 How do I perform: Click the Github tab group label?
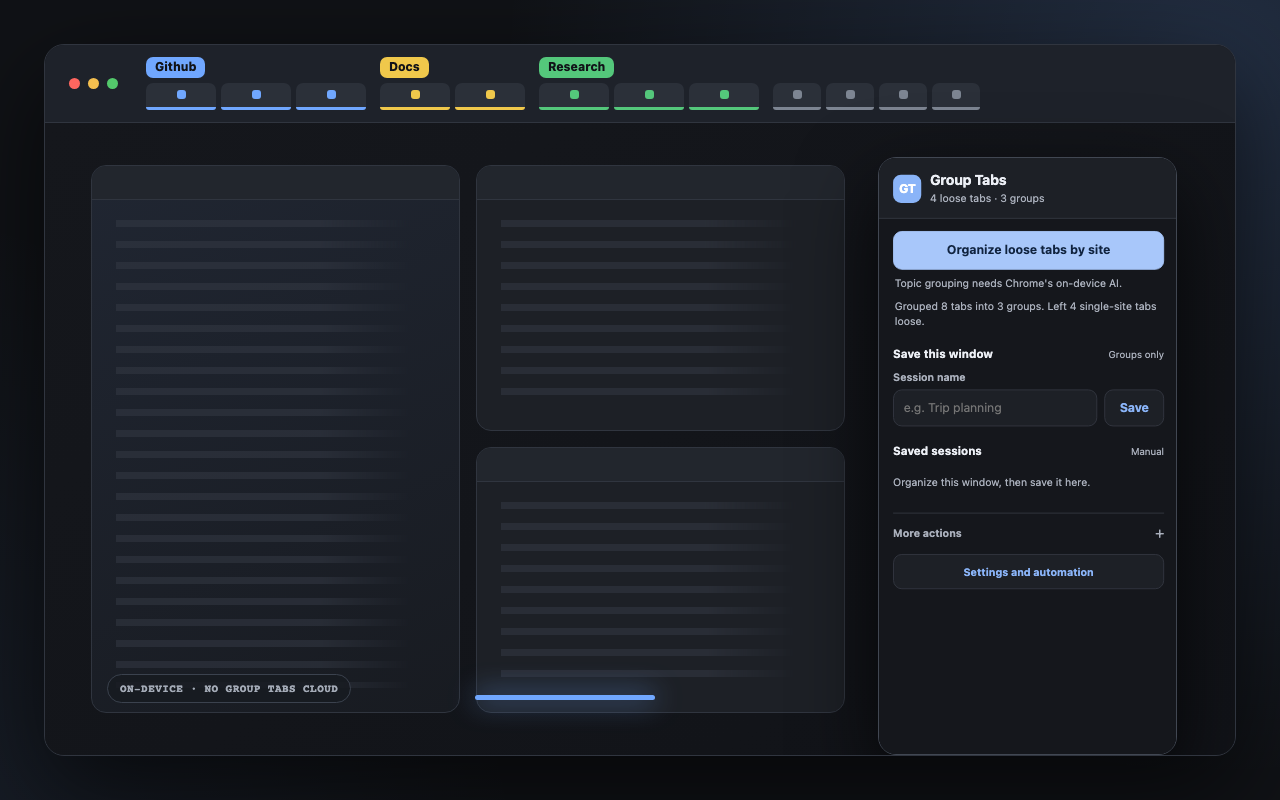[175, 67]
